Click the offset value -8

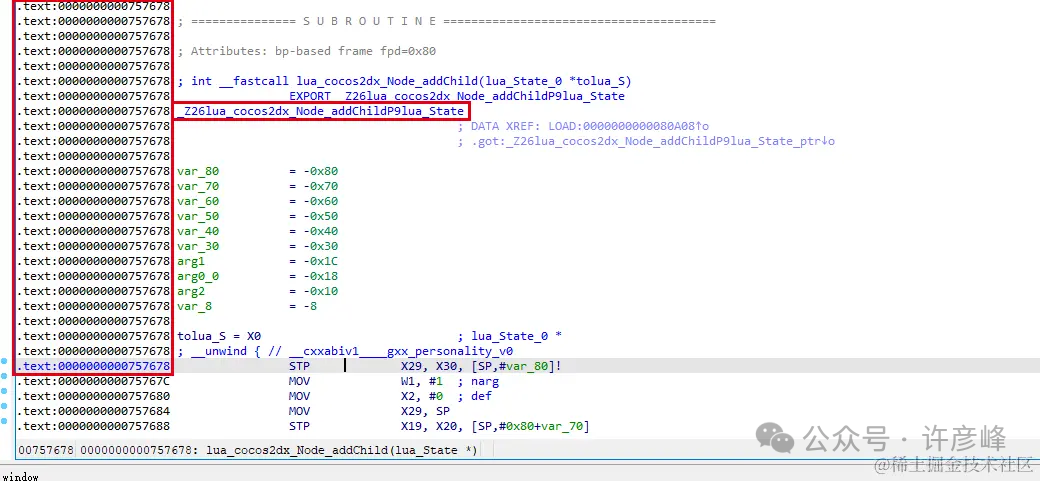click(x=310, y=306)
